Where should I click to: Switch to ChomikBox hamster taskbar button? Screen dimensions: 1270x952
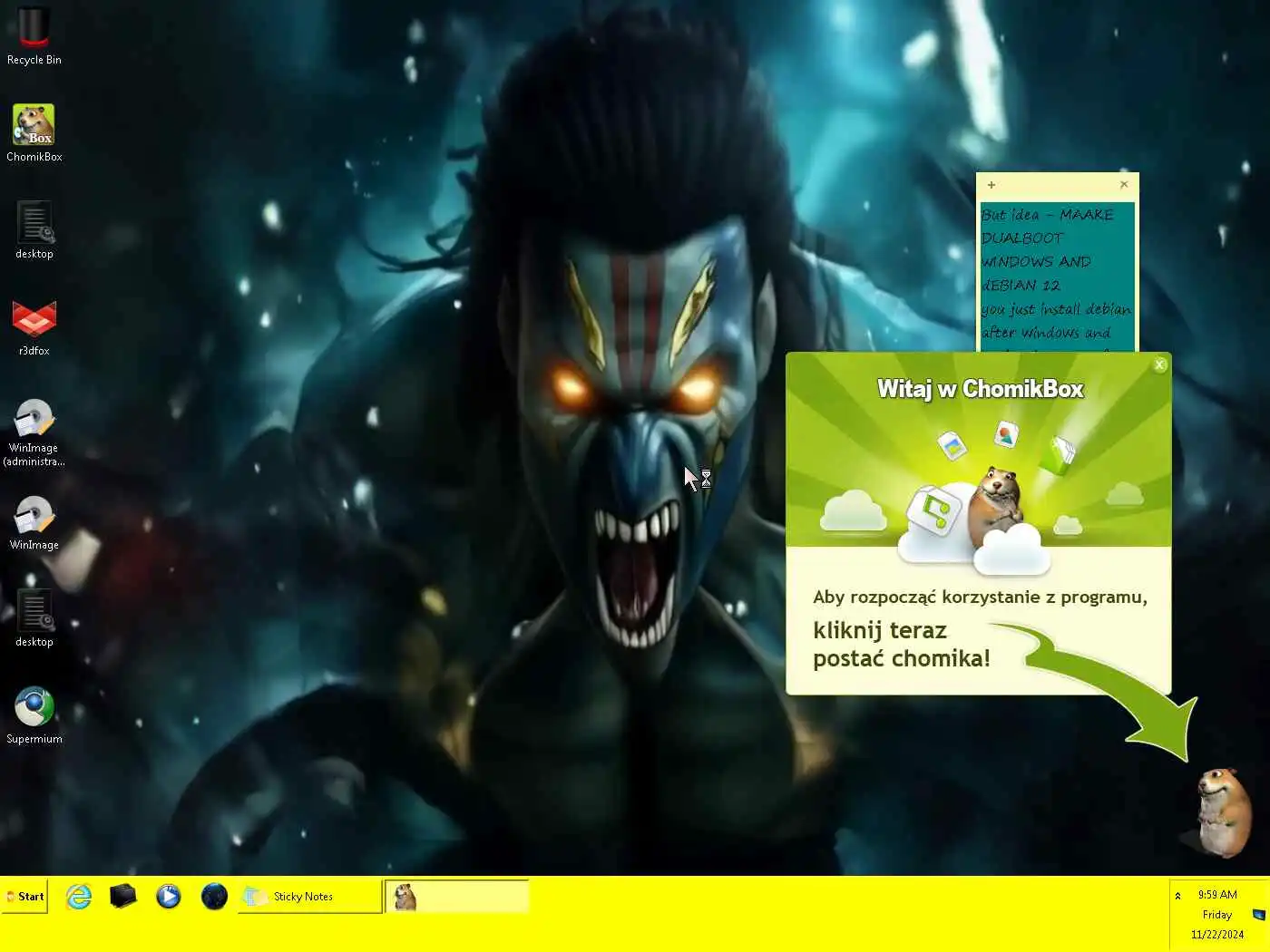point(457,897)
